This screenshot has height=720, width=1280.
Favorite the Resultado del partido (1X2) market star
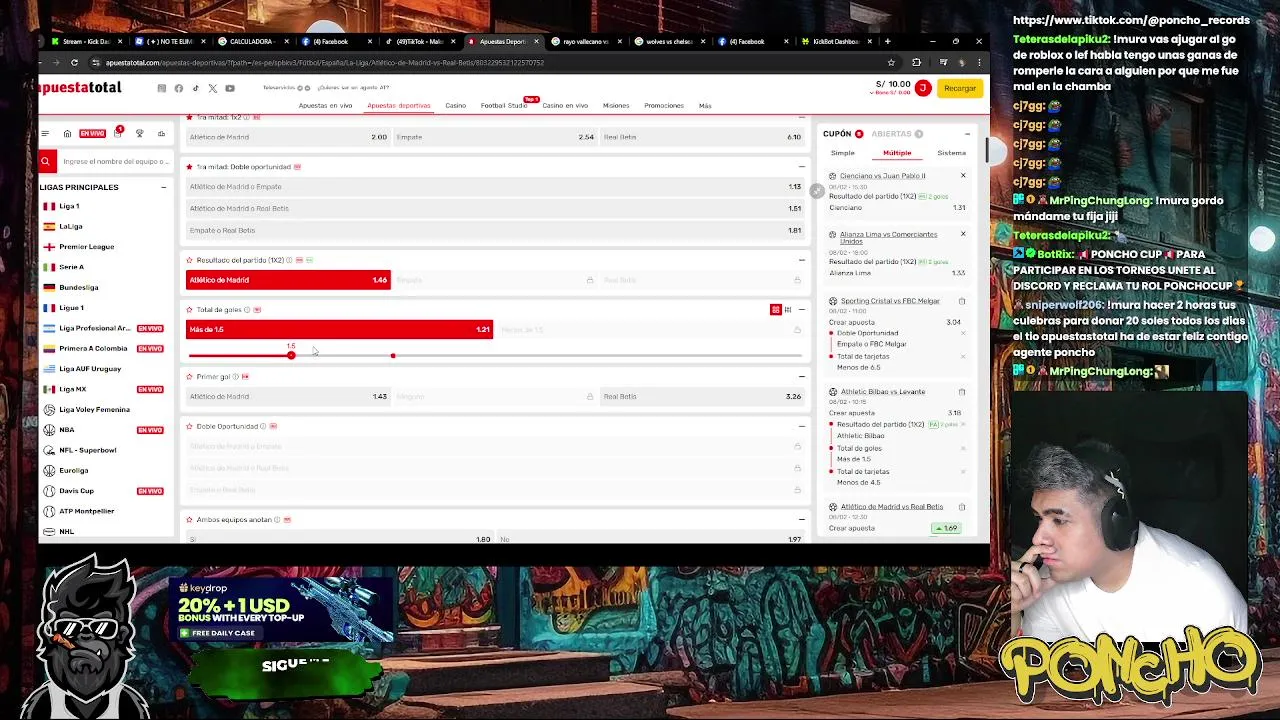click(x=189, y=260)
